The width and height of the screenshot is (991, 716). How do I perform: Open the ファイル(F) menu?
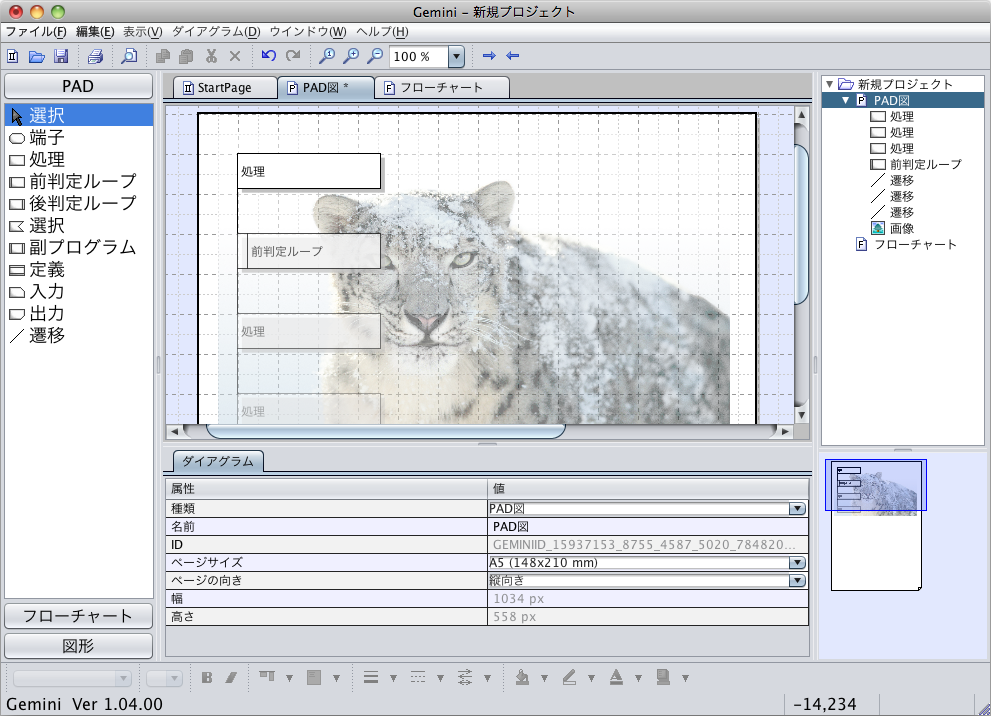36,32
